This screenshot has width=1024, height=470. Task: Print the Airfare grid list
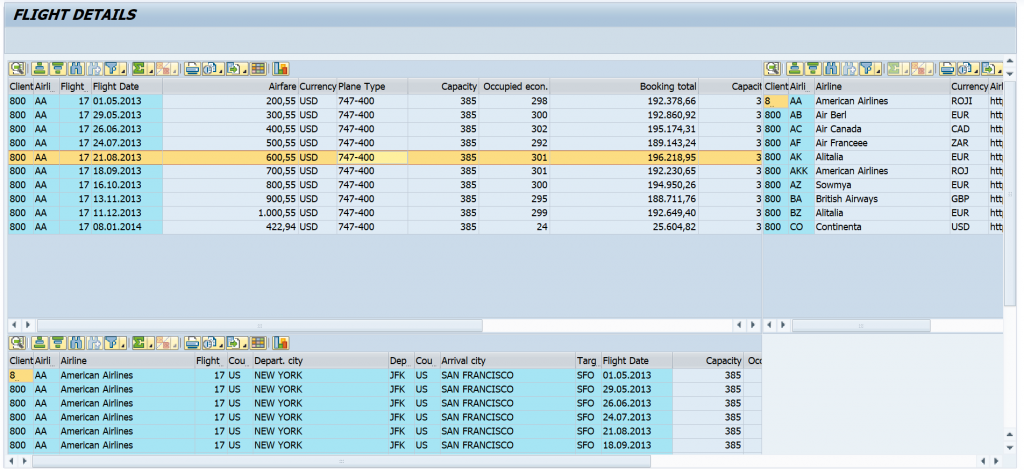193,69
